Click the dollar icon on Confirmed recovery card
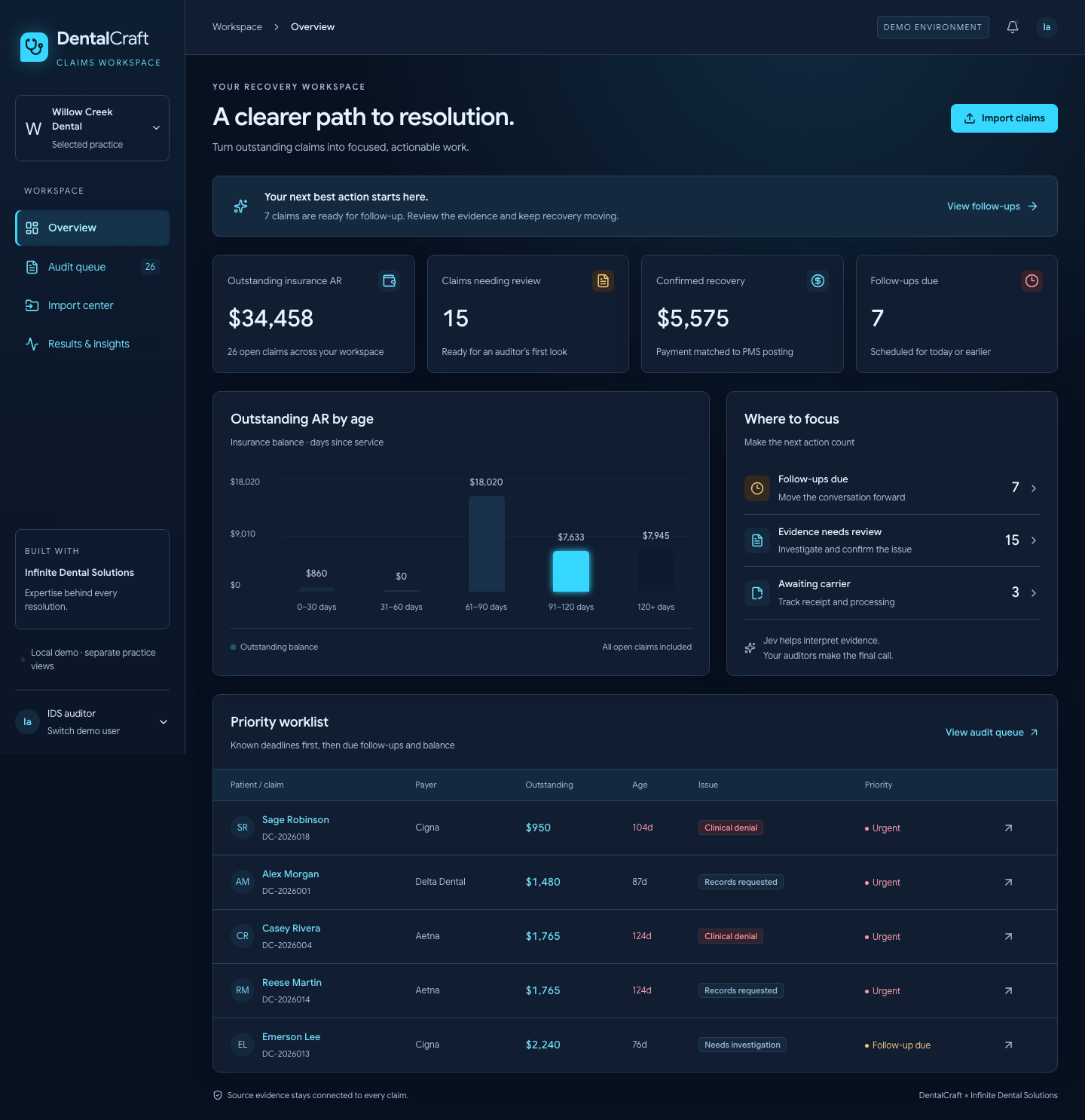The height and width of the screenshot is (1120, 1085). coord(818,280)
